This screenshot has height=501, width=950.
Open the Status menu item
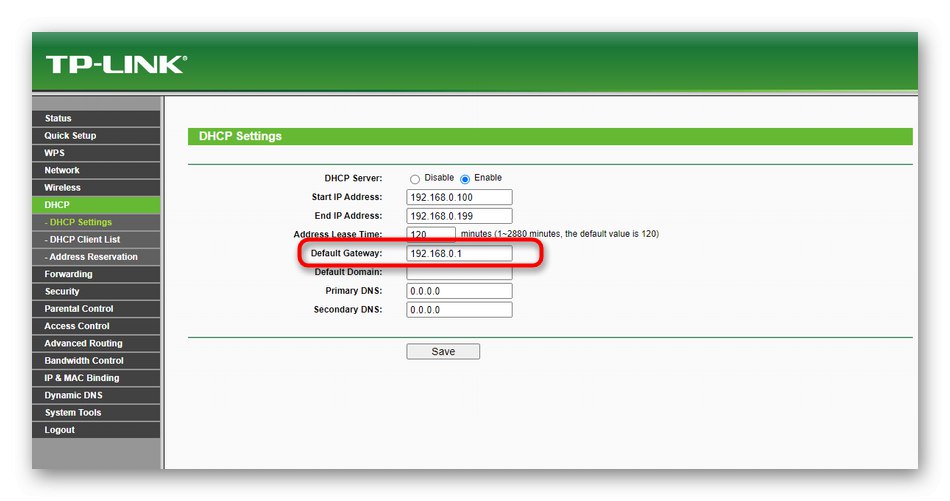click(x=96, y=118)
